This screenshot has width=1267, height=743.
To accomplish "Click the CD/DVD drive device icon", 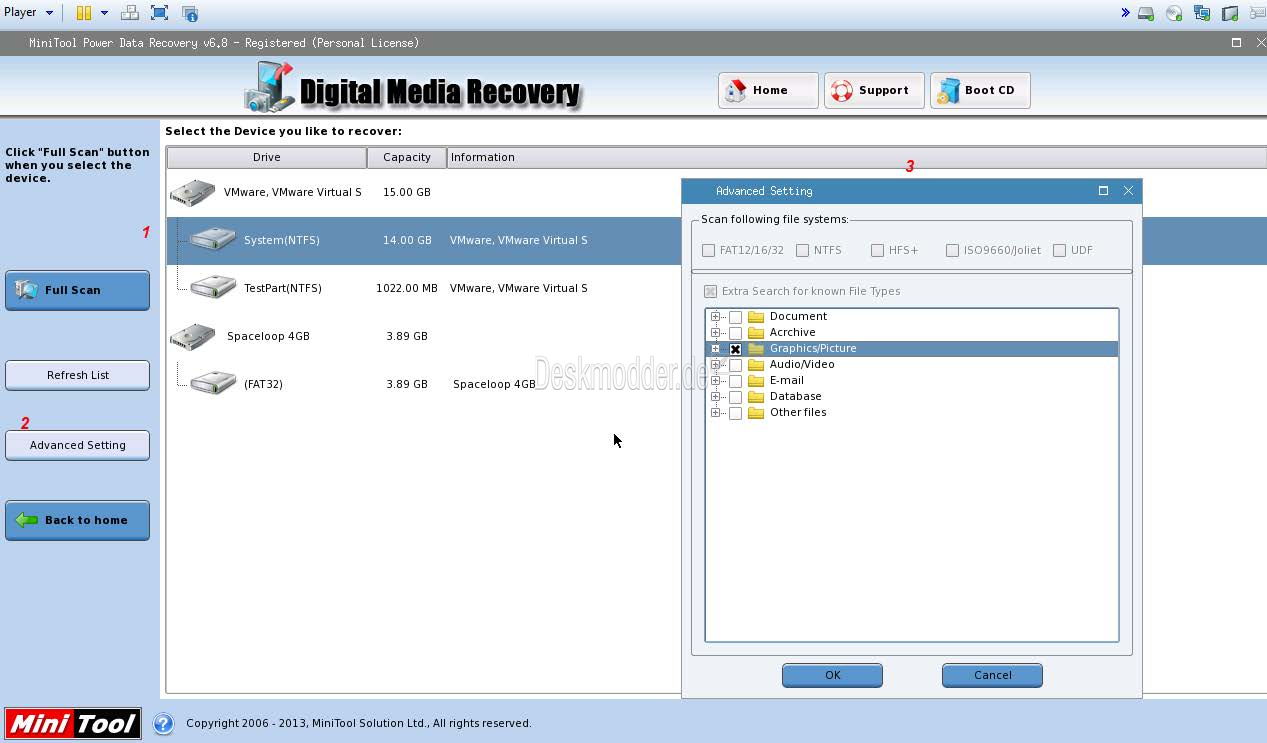I will tap(1174, 13).
